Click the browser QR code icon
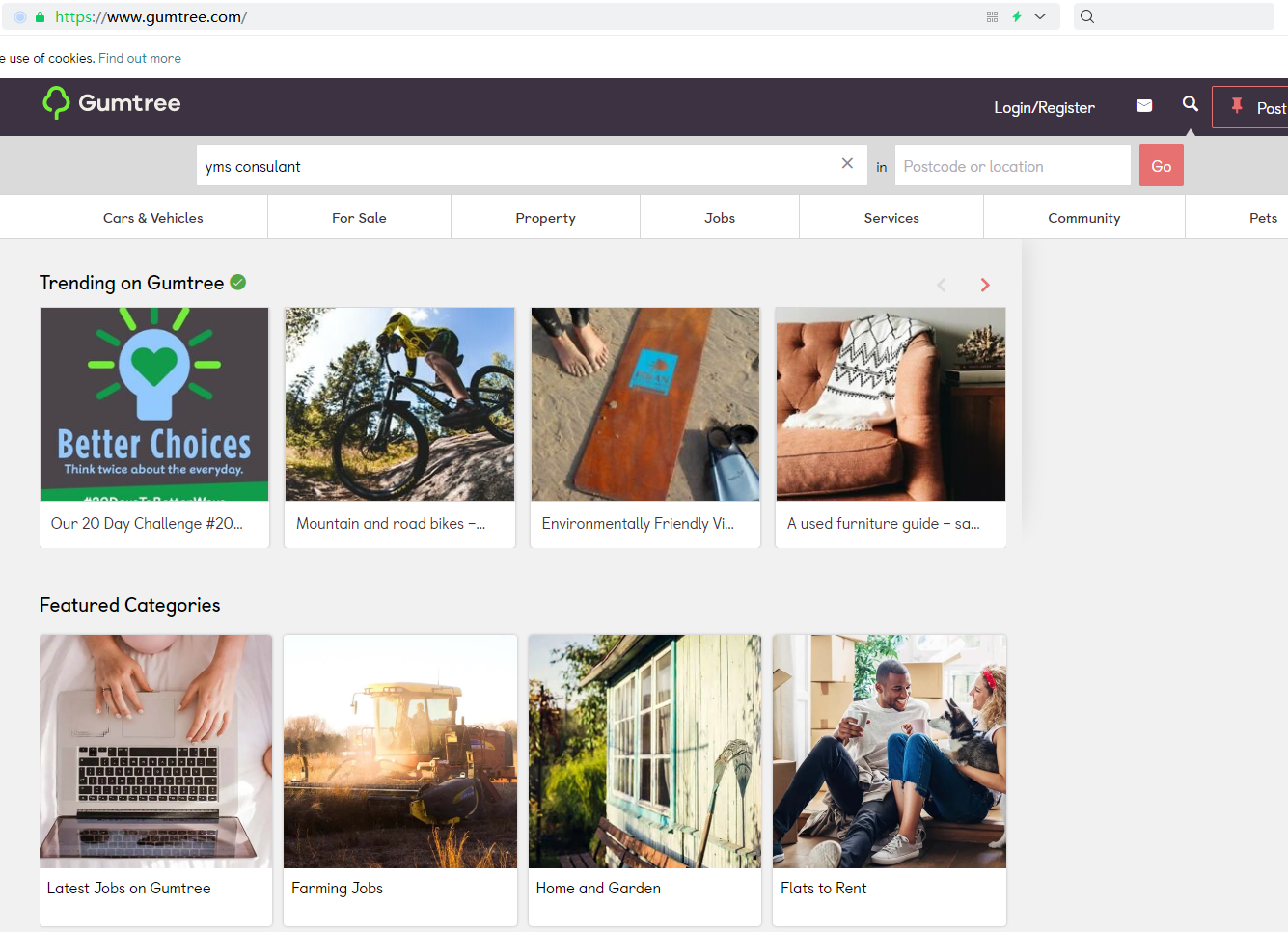This screenshot has width=1288, height=932. (x=992, y=17)
